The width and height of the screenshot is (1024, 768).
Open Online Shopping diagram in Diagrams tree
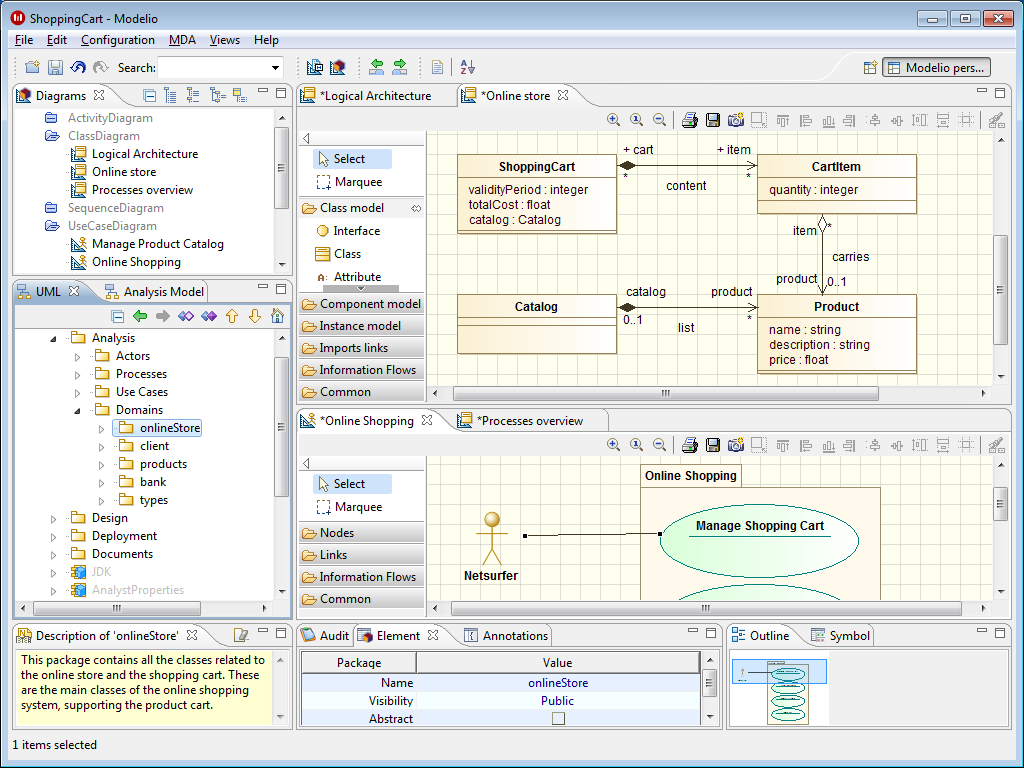tap(126, 262)
